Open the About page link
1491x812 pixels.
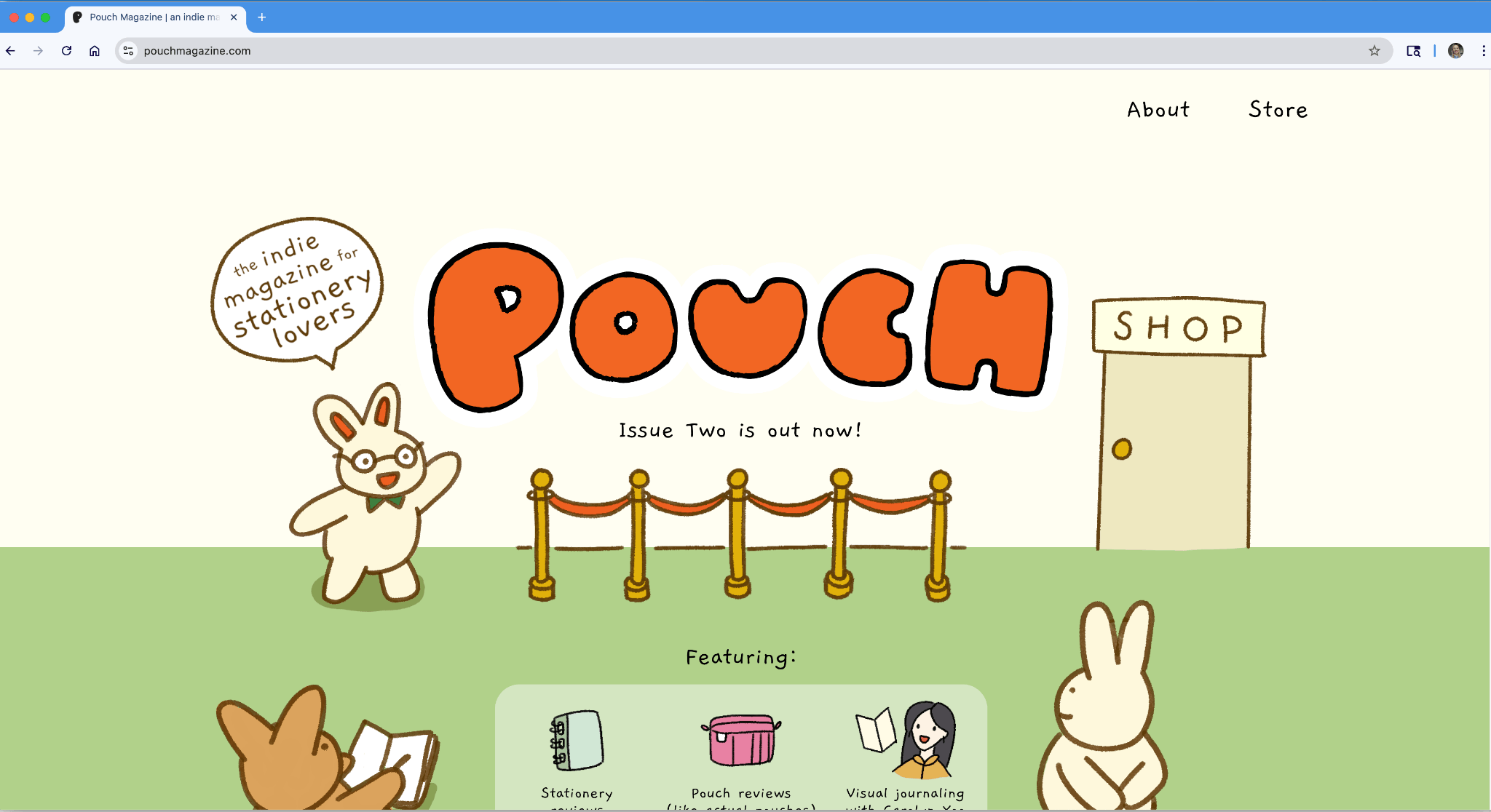click(1158, 110)
